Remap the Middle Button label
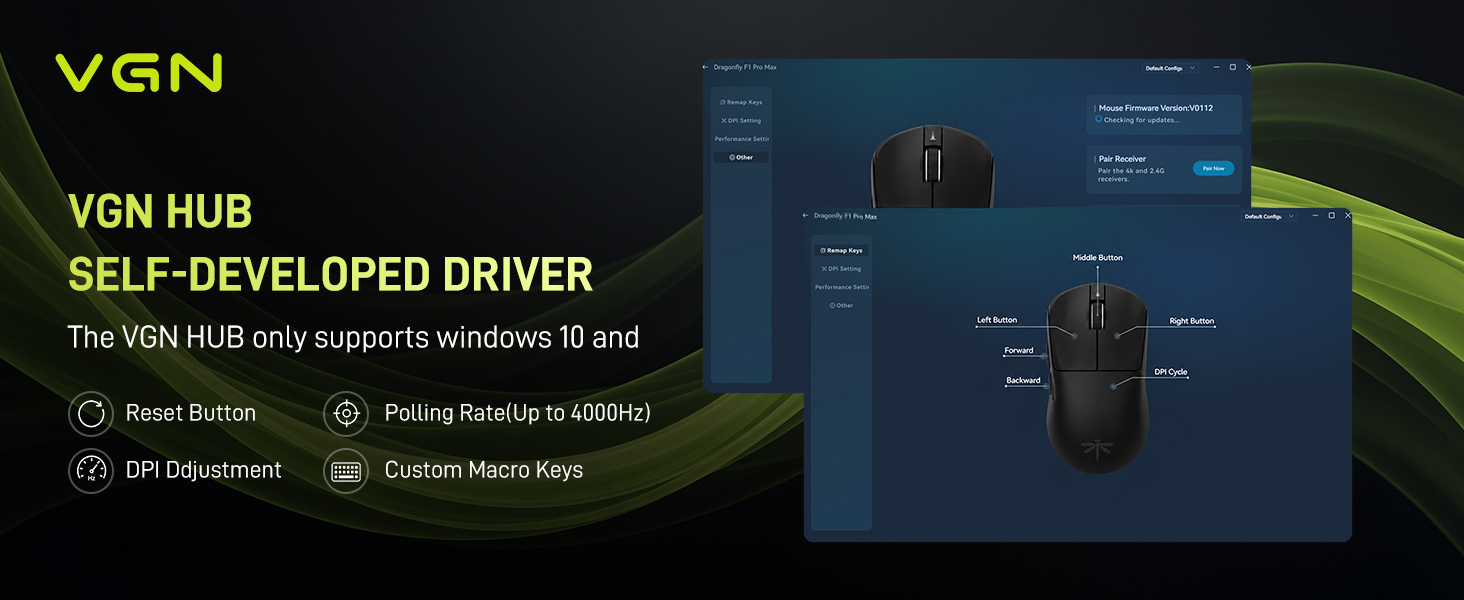Screen dimensions: 1464x600 point(1097,258)
